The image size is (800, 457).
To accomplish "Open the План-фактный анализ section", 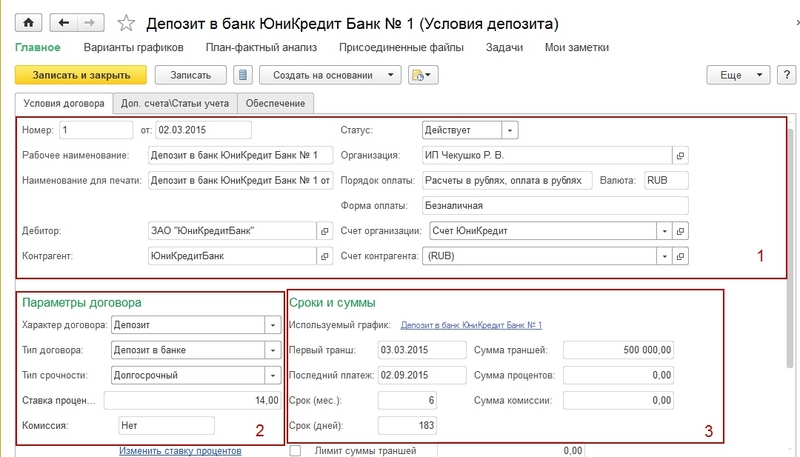I will pos(261,47).
